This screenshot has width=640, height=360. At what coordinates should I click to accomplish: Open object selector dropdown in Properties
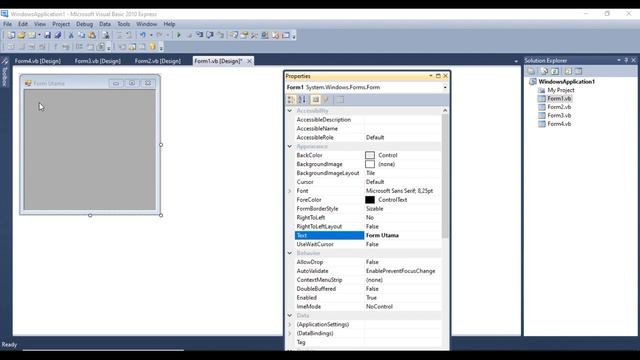[445, 87]
